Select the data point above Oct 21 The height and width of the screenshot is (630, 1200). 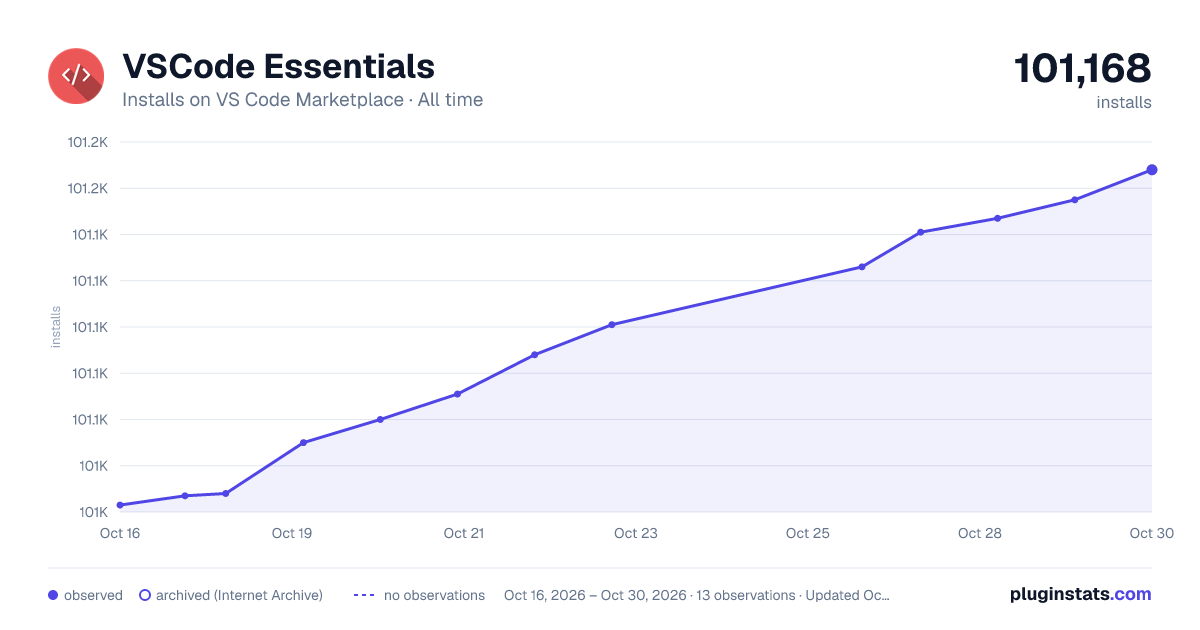pos(457,394)
